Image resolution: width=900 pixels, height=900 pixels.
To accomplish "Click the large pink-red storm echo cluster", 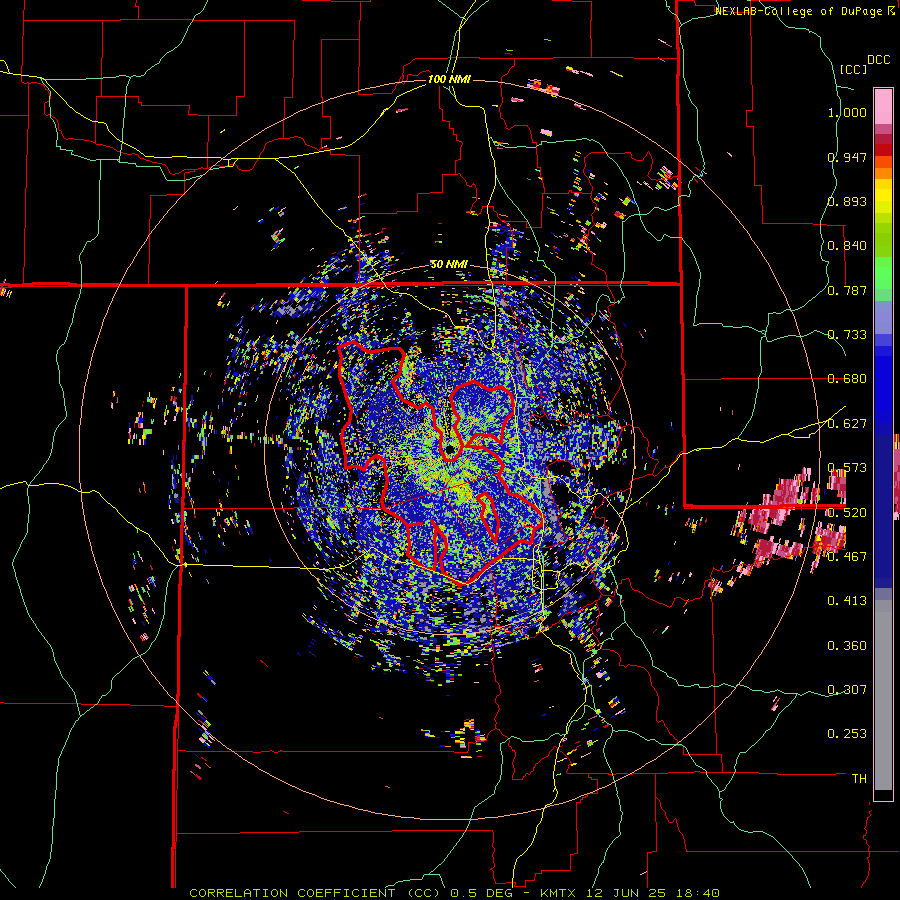I will tap(789, 522).
